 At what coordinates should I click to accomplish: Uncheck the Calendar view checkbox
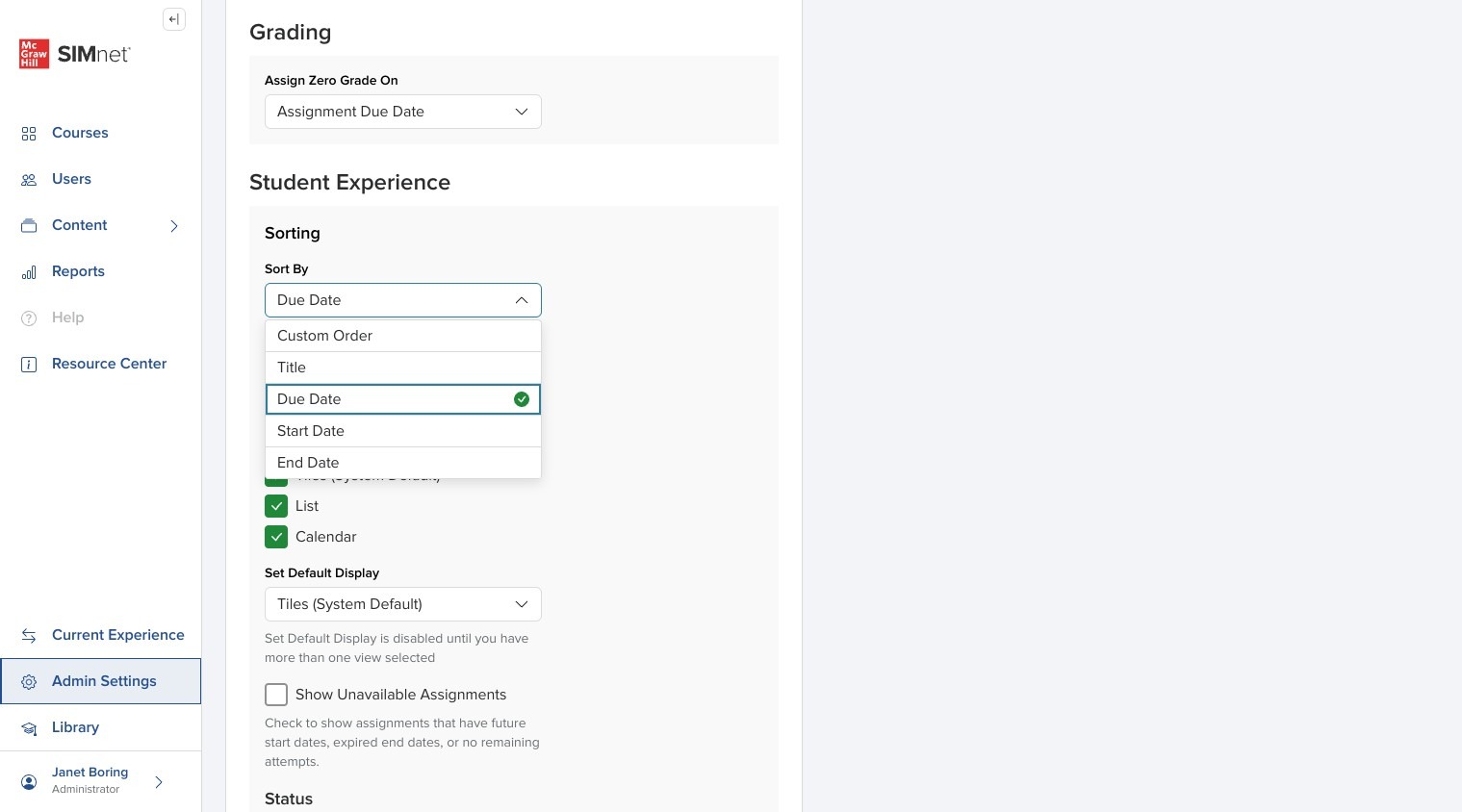(x=276, y=537)
